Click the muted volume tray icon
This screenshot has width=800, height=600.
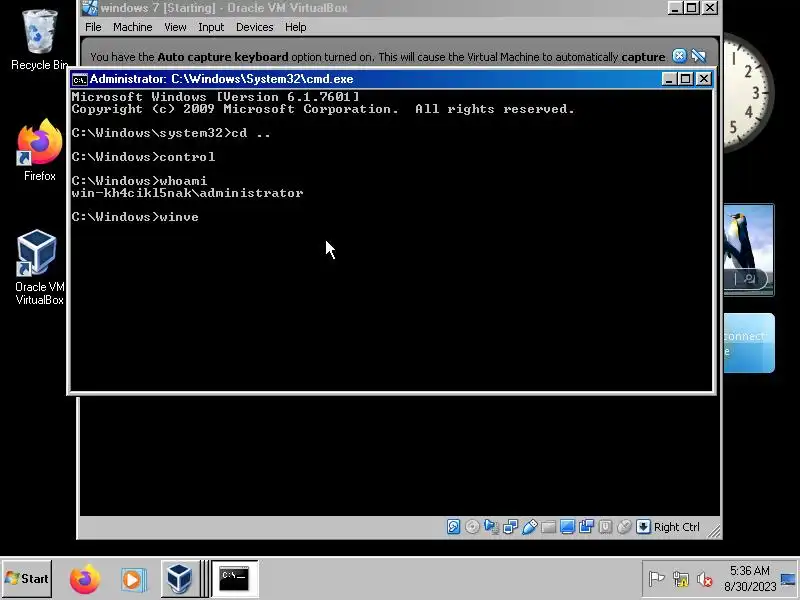click(x=705, y=579)
